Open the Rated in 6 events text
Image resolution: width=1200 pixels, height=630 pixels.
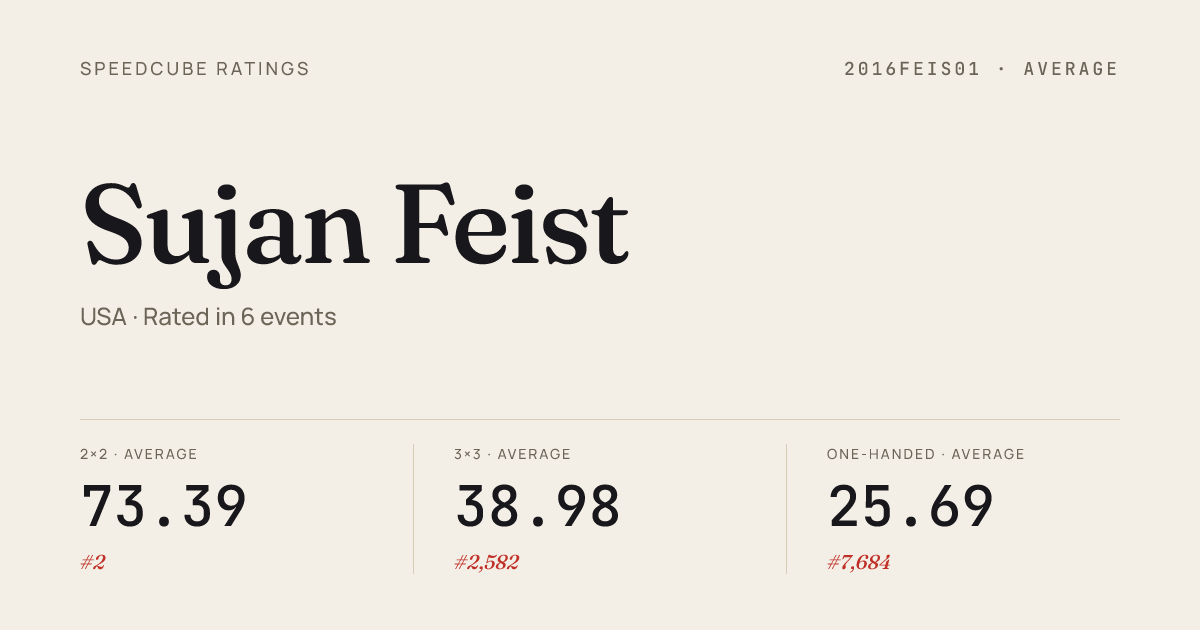[x=240, y=317]
